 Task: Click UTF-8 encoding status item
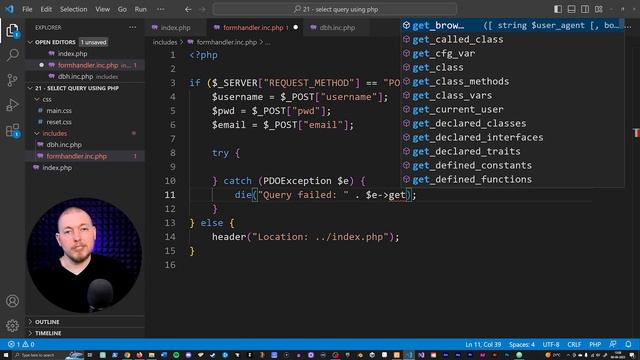(551, 344)
